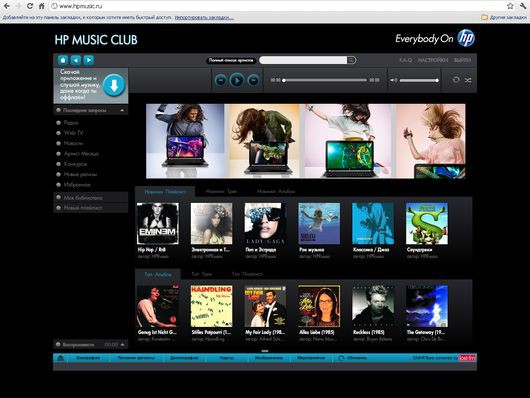Play the current track with the play button

[237, 80]
